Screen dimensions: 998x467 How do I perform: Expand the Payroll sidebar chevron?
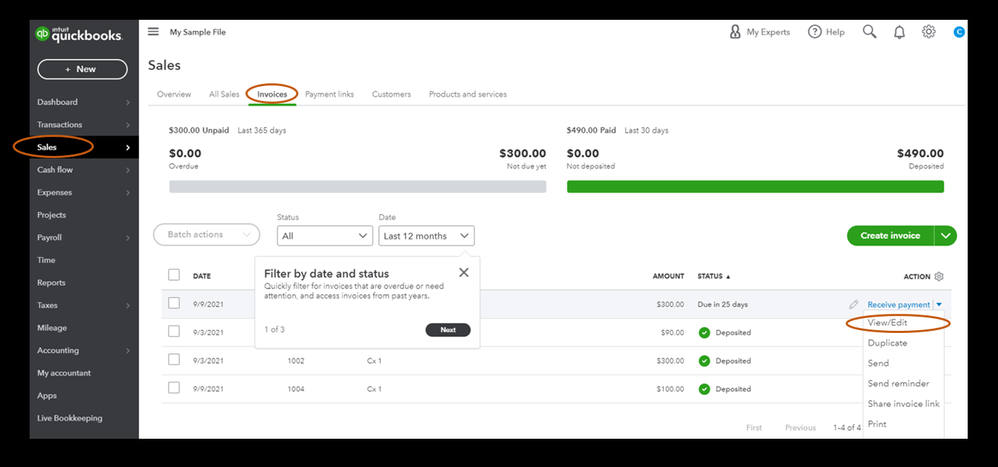[128, 238]
